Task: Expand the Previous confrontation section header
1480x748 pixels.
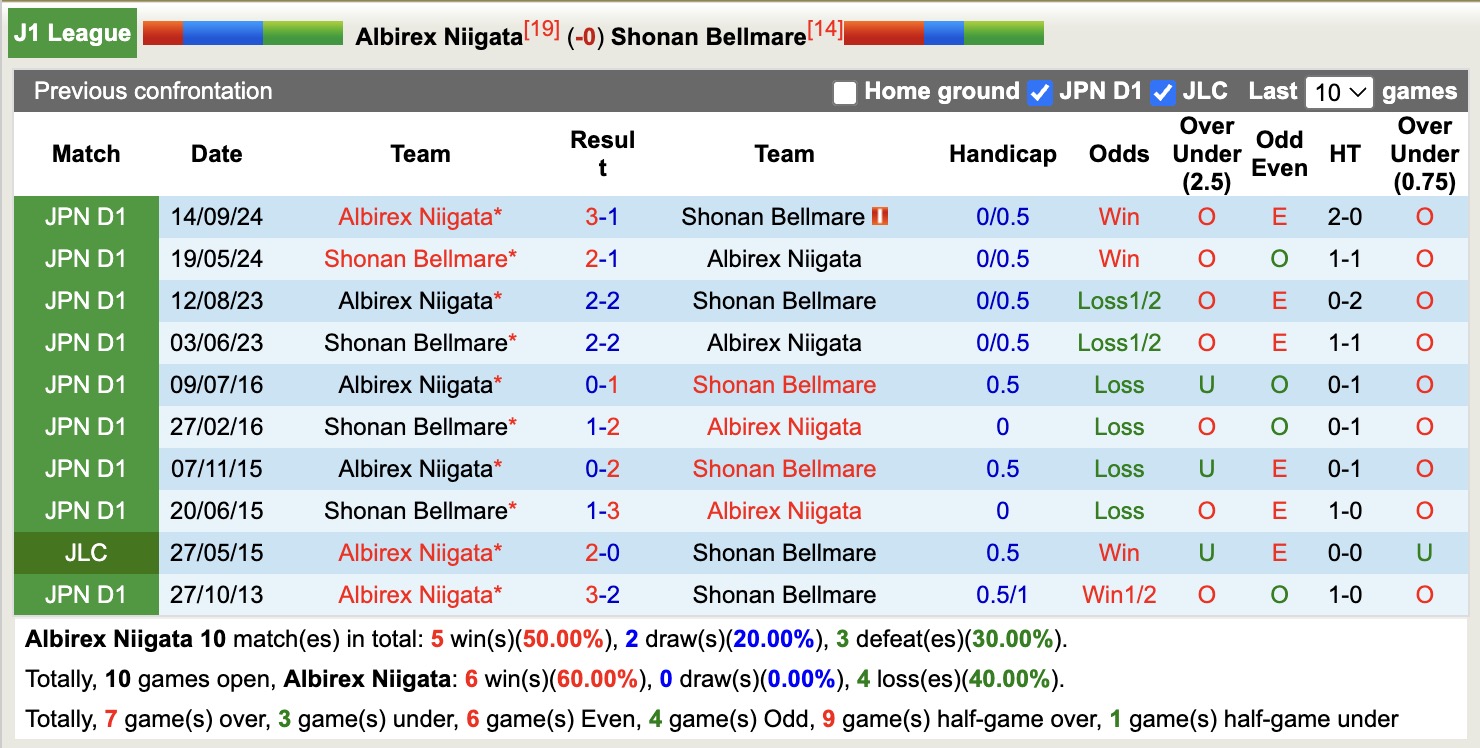Action: 152,91
